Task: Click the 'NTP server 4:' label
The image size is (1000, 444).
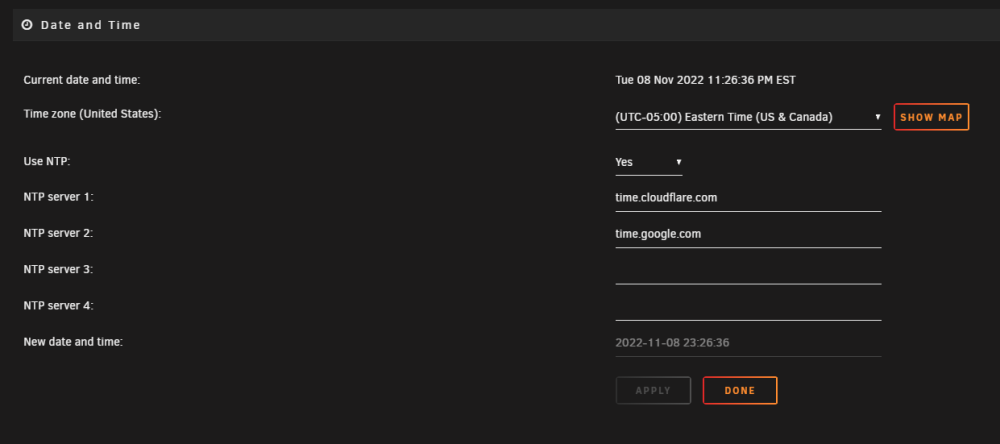Action: [58, 306]
